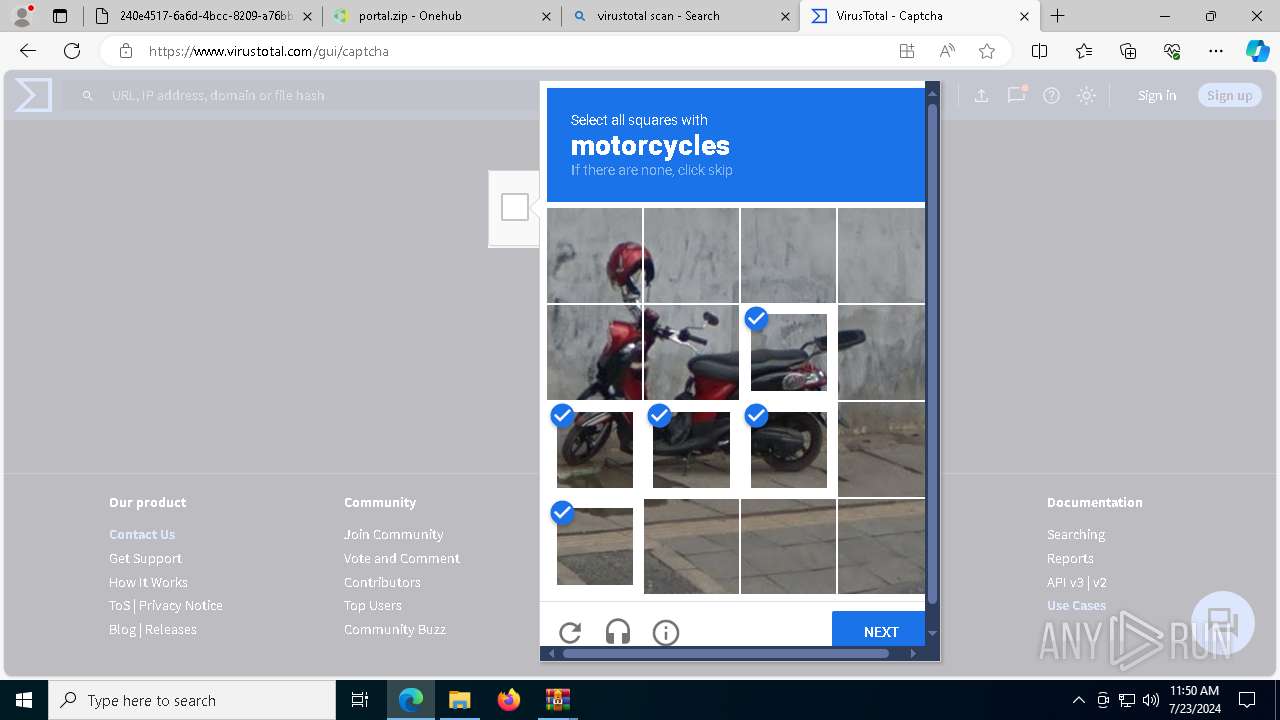
Task: Open browser profile icon
Action: coord(22,16)
